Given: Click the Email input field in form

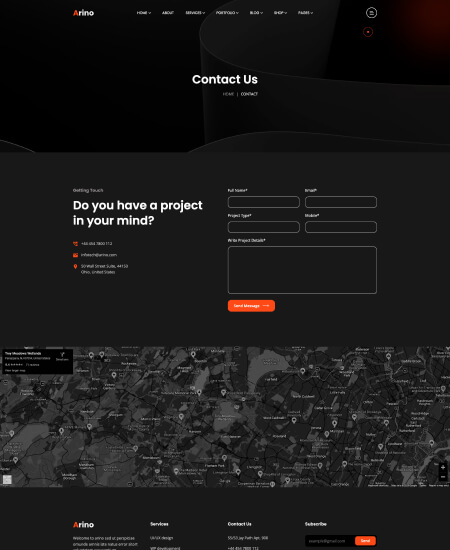Looking at the screenshot, I should tap(341, 202).
